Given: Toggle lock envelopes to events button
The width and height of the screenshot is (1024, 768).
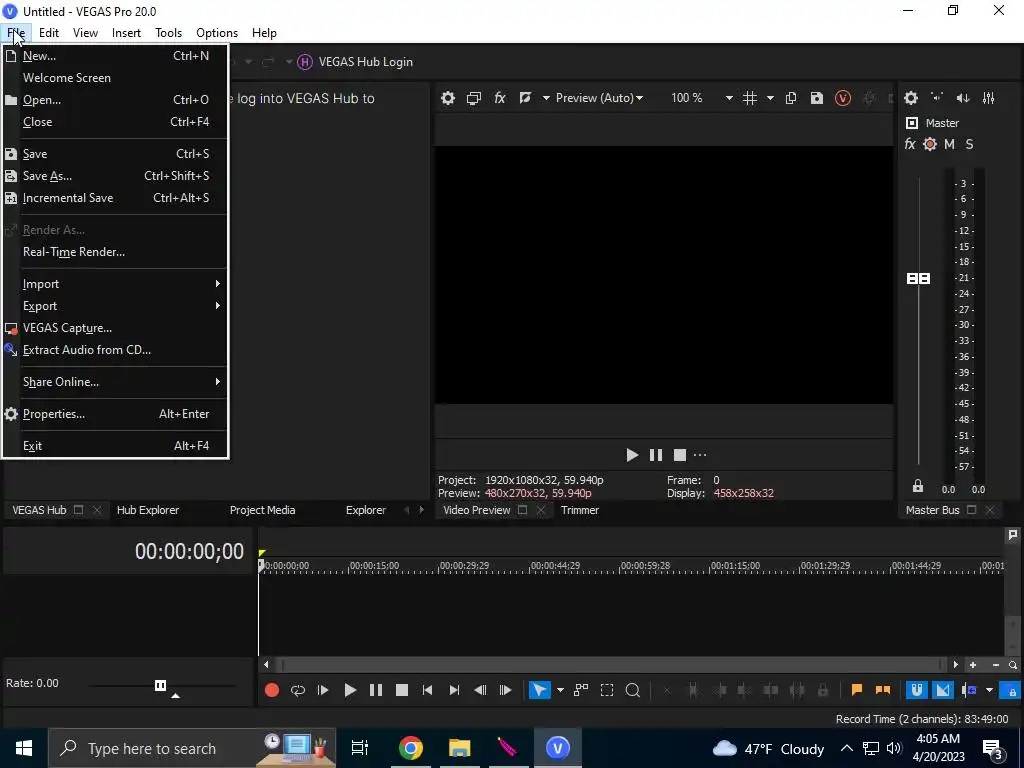Looking at the screenshot, I should point(1012,690).
